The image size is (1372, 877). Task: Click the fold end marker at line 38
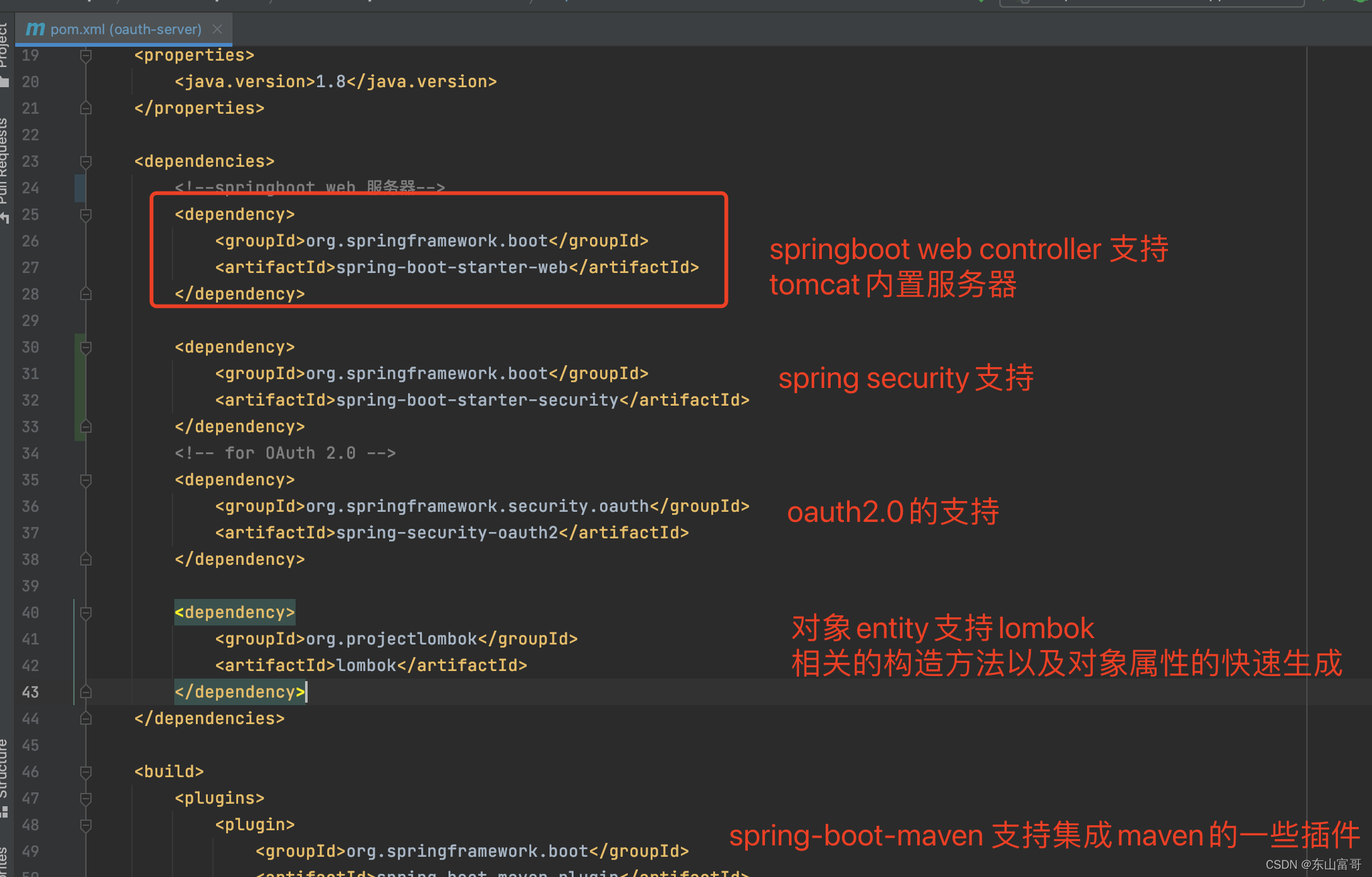click(86, 560)
